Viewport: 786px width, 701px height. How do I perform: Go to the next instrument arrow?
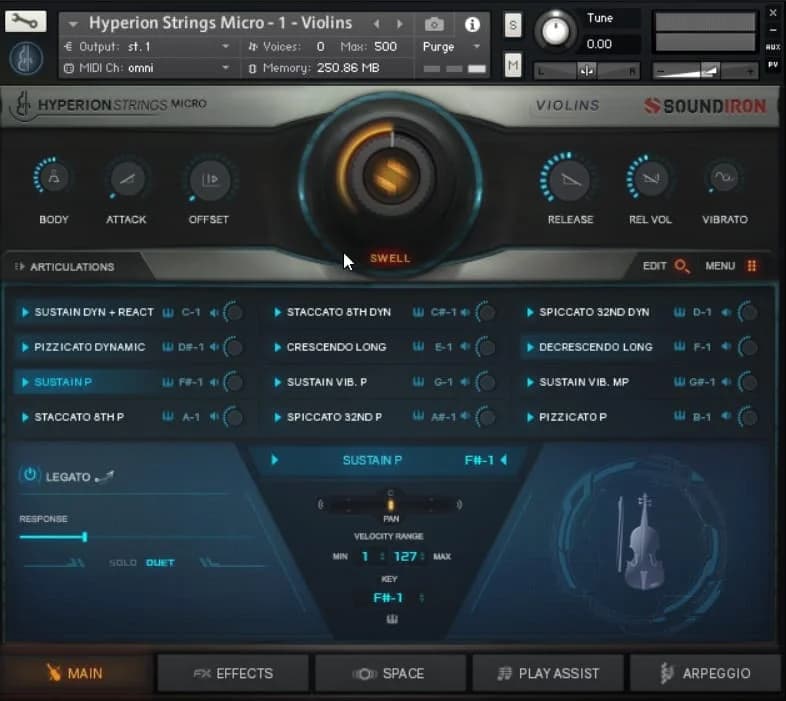[400, 24]
